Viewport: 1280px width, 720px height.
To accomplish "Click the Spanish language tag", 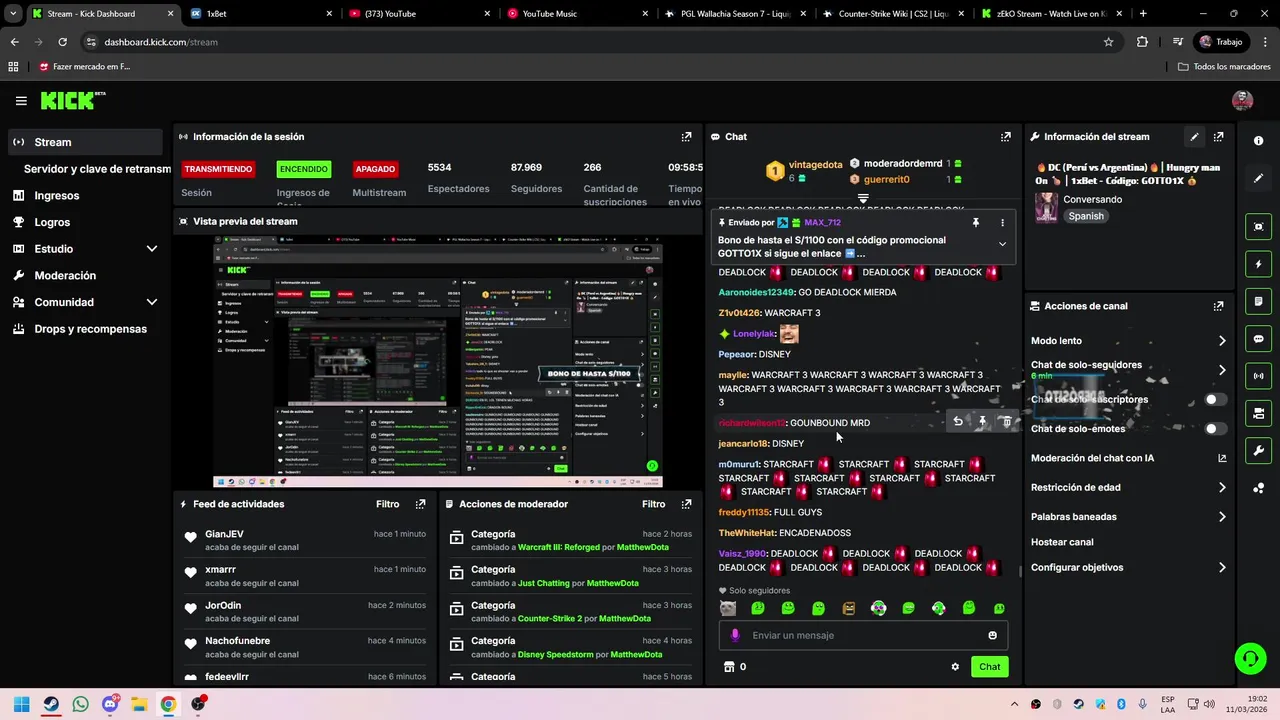I will 1086,216.
